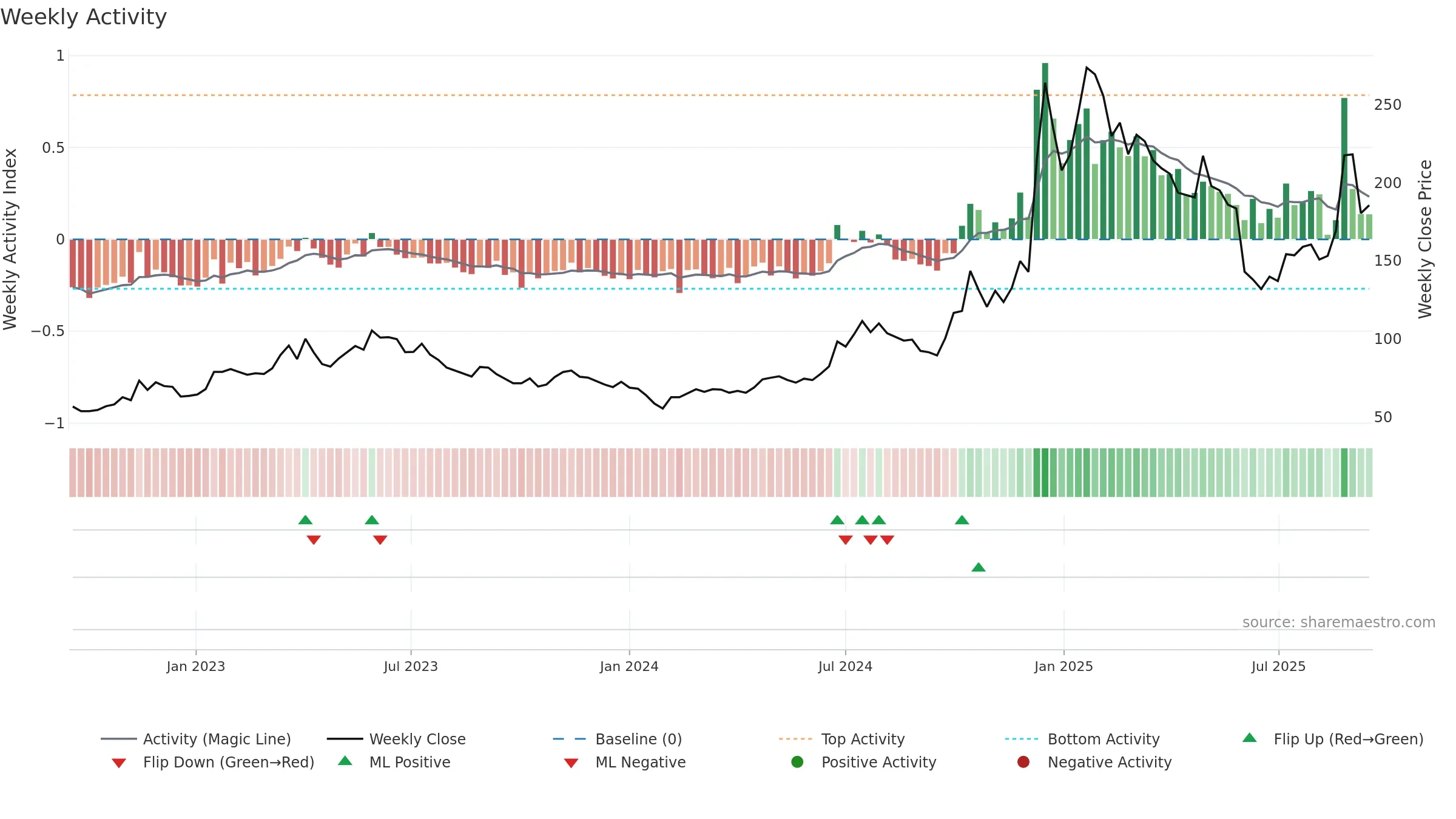Click the 50 price axis tick label
The width and height of the screenshot is (1456, 819).
tap(1383, 417)
